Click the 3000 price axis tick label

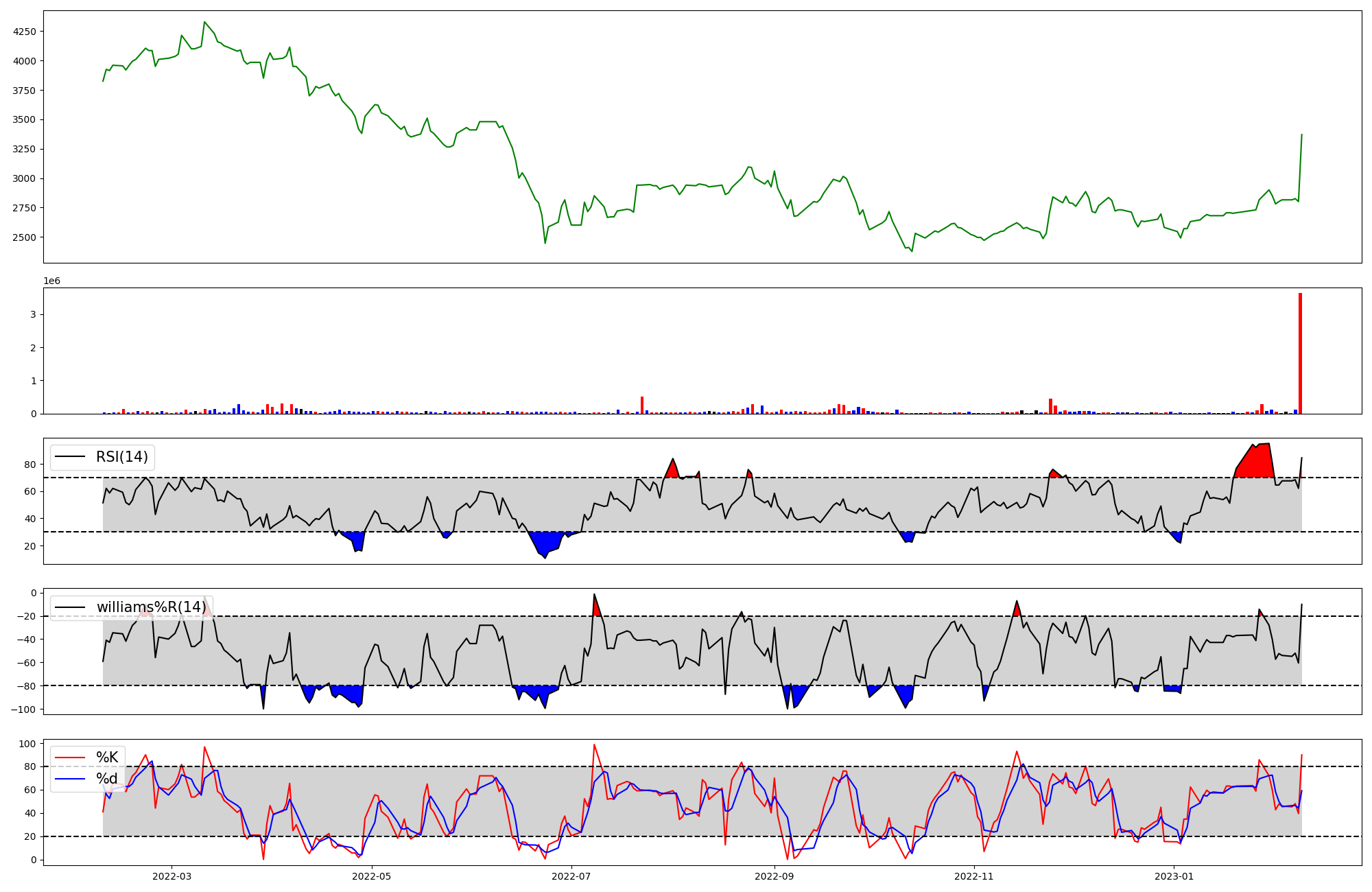pyautogui.click(x=25, y=178)
